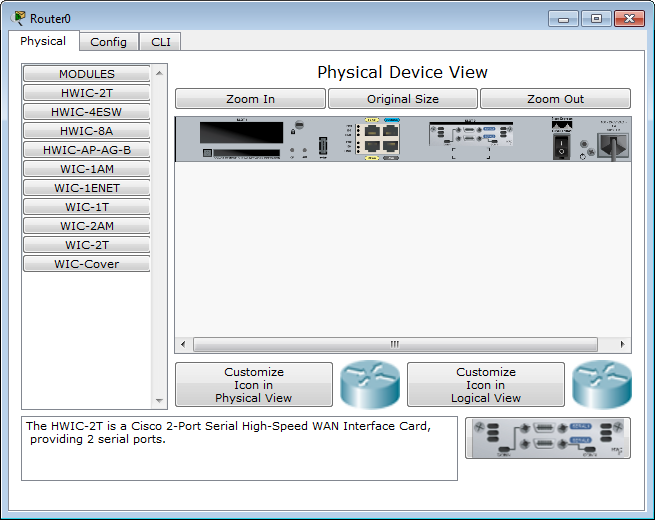Click the HWIC-2T description text box
Screen dimensions: 655x520
pos(239,448)
